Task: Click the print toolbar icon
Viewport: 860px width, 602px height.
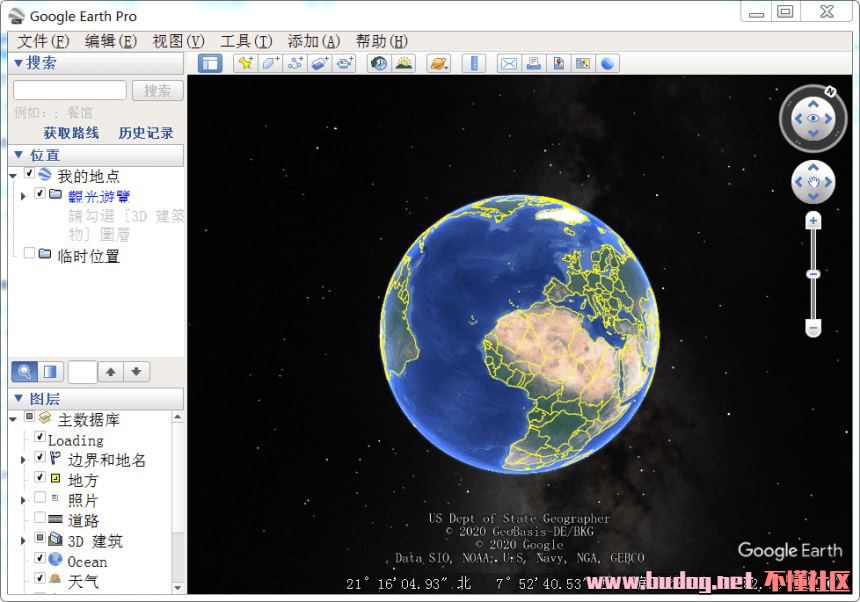Action: [x=534, y=64]
